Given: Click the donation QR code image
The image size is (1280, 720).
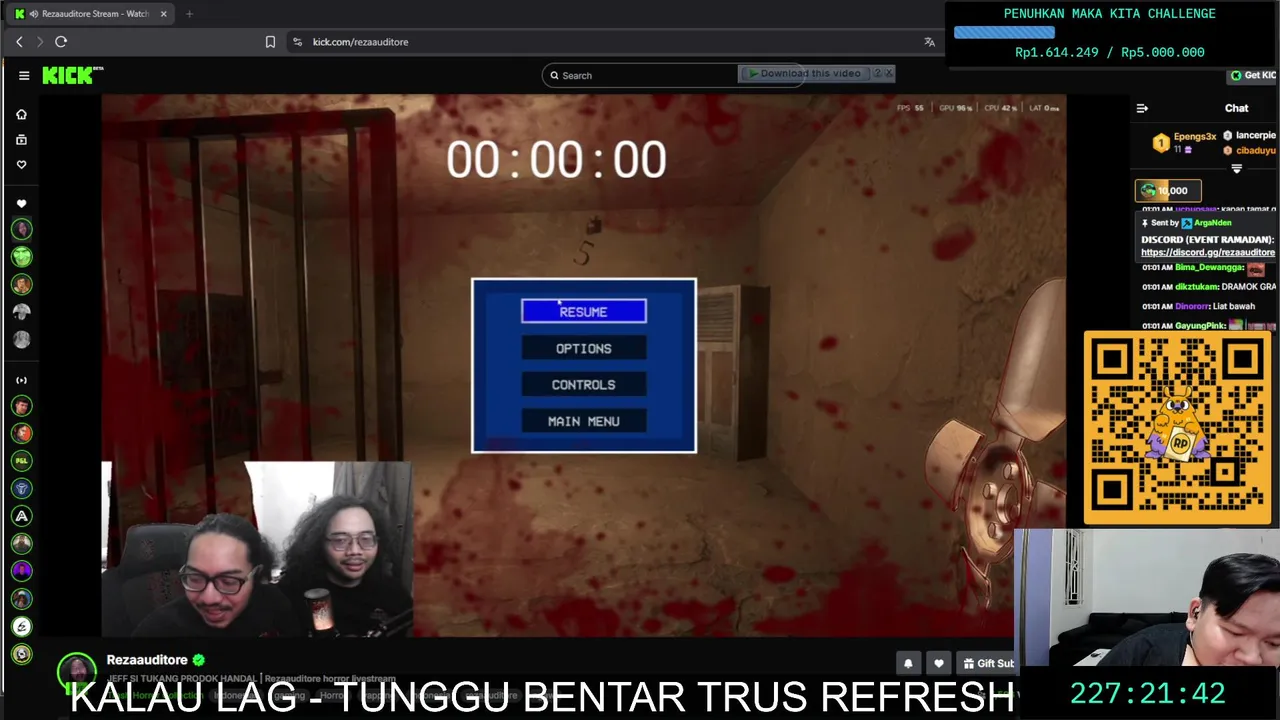Looking at the screenshot, I should tap(1177, 427).
